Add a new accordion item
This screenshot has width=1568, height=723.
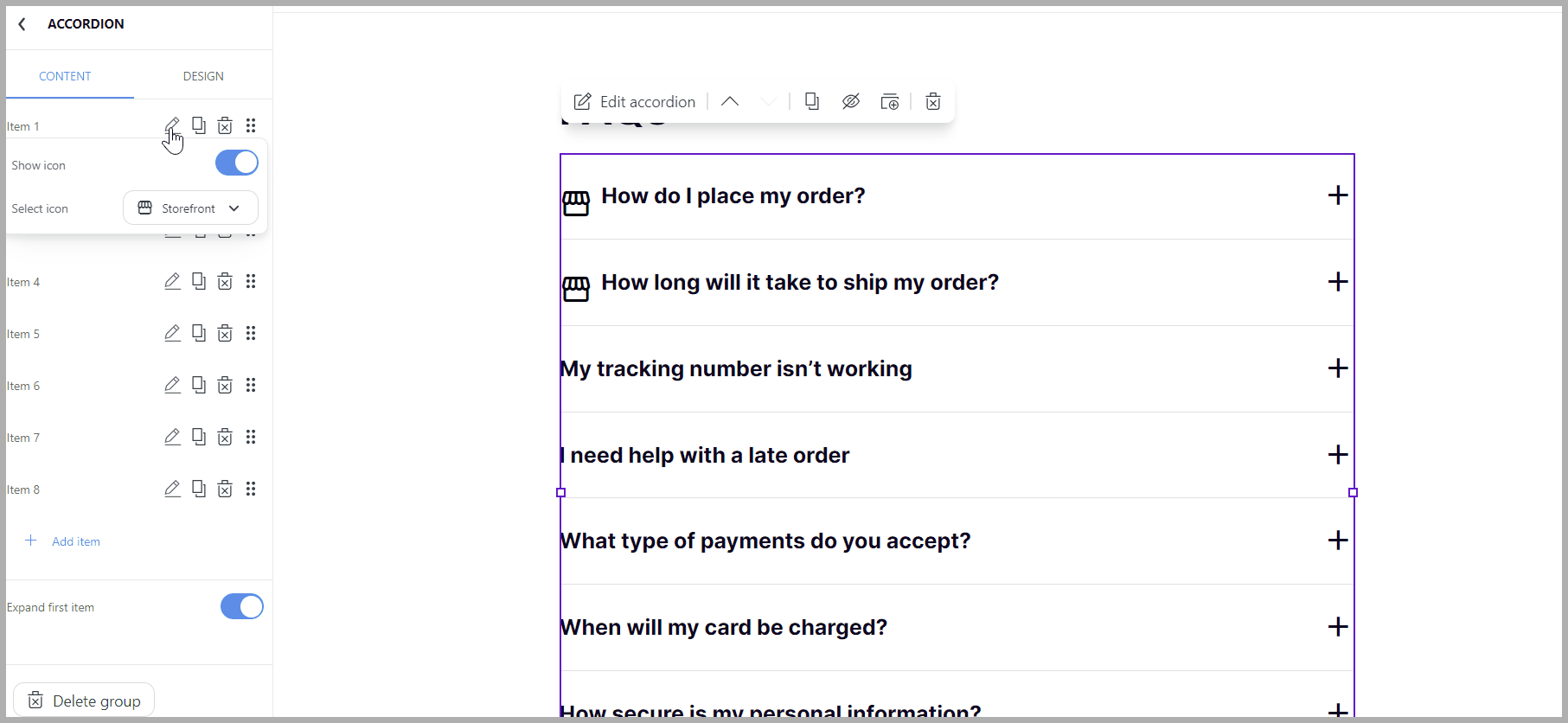(x=63, y=541)
